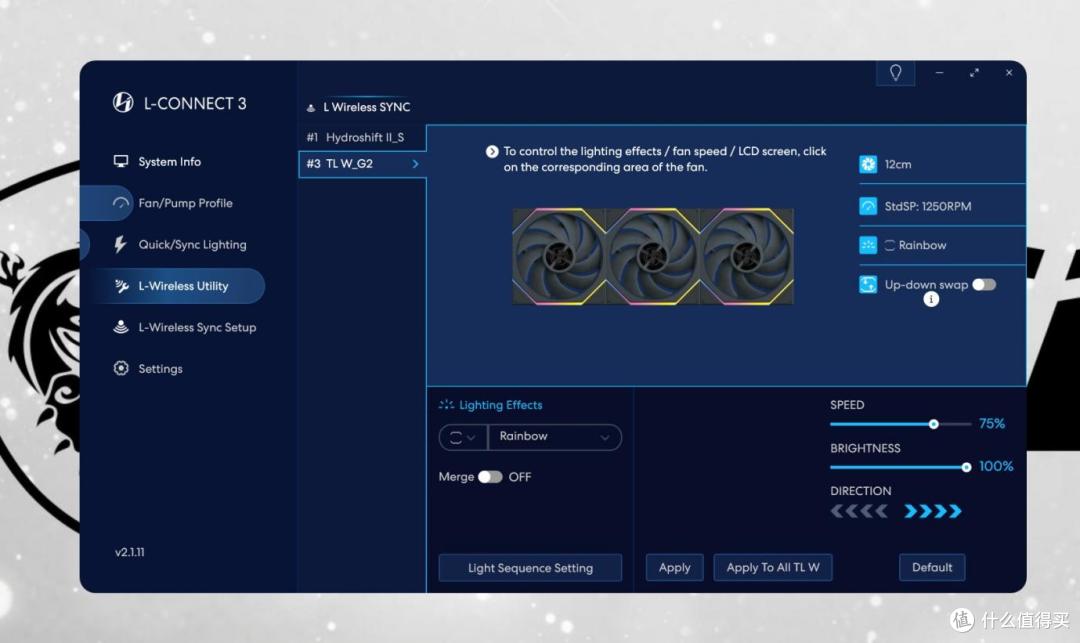Set direction to right arrows
Viewport: 1080px width, 643px height.
click(x=933, y=511)
